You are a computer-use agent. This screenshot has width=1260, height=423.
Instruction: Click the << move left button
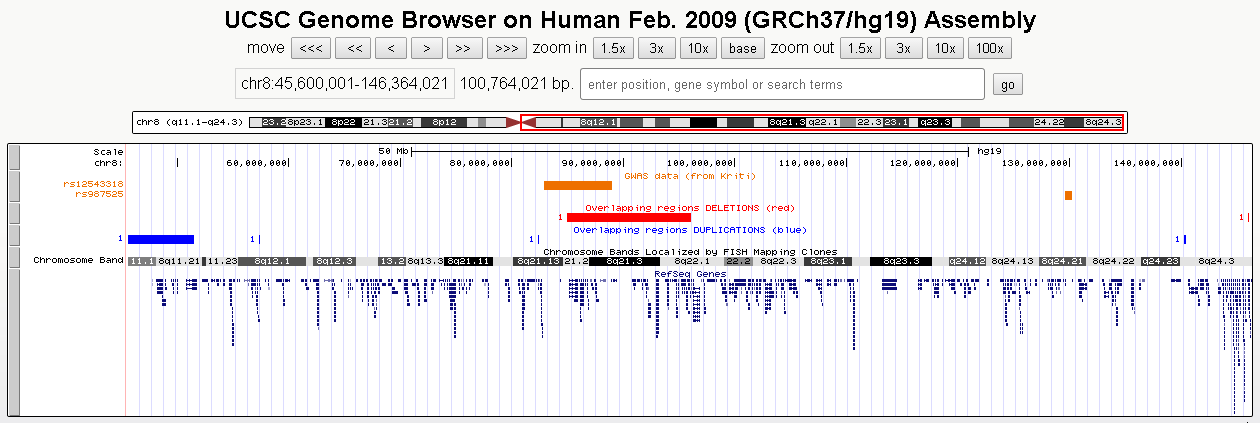pos(354,48)
